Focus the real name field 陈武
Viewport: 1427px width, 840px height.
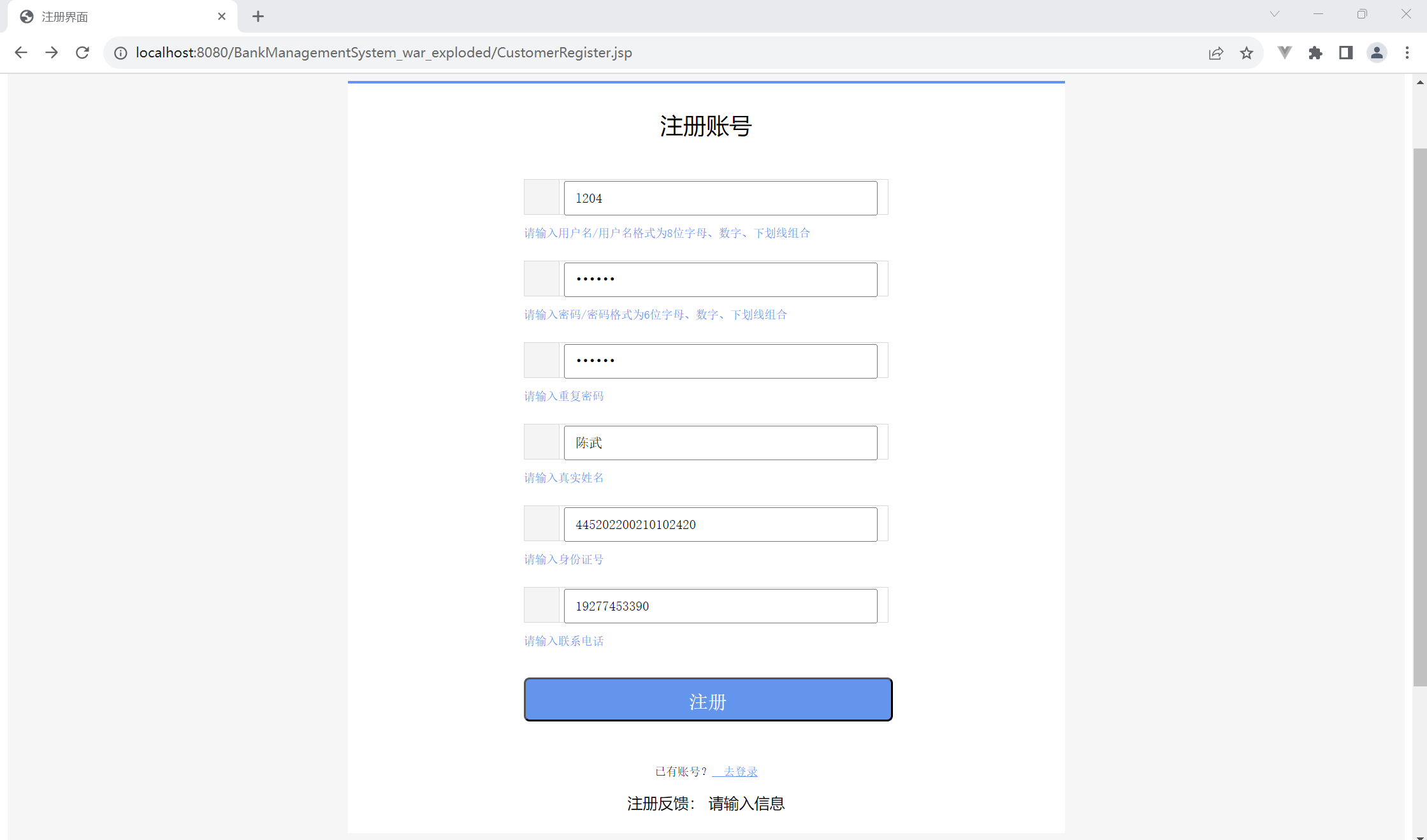(720, 443)
